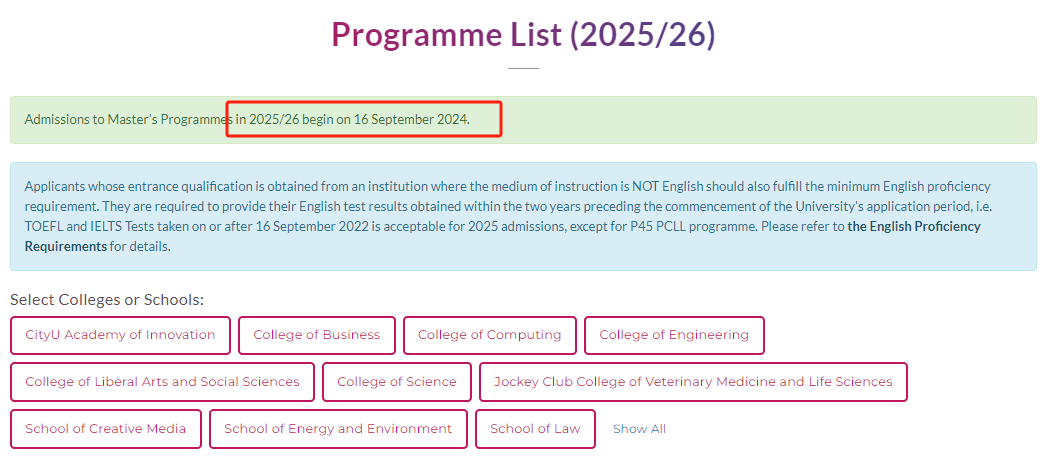
Task: Filter by College of Science
Action: (x=397, y=382)
